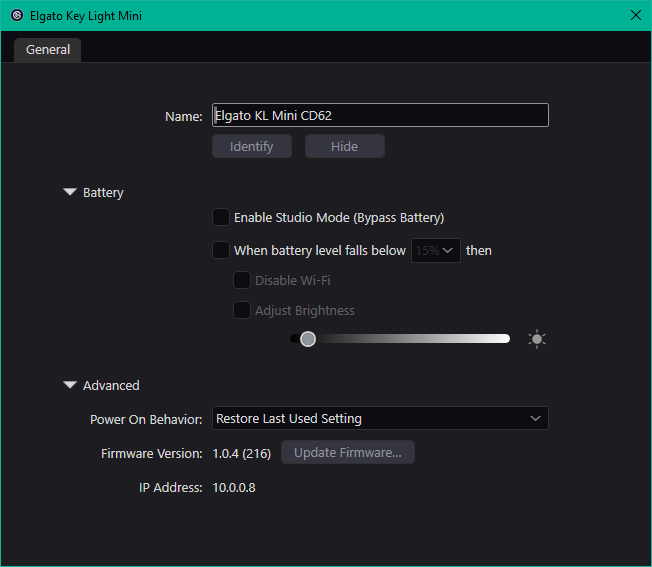
Task: Tick the 'When battery level falls below' checkbox
Action: [x=221, y=250]
